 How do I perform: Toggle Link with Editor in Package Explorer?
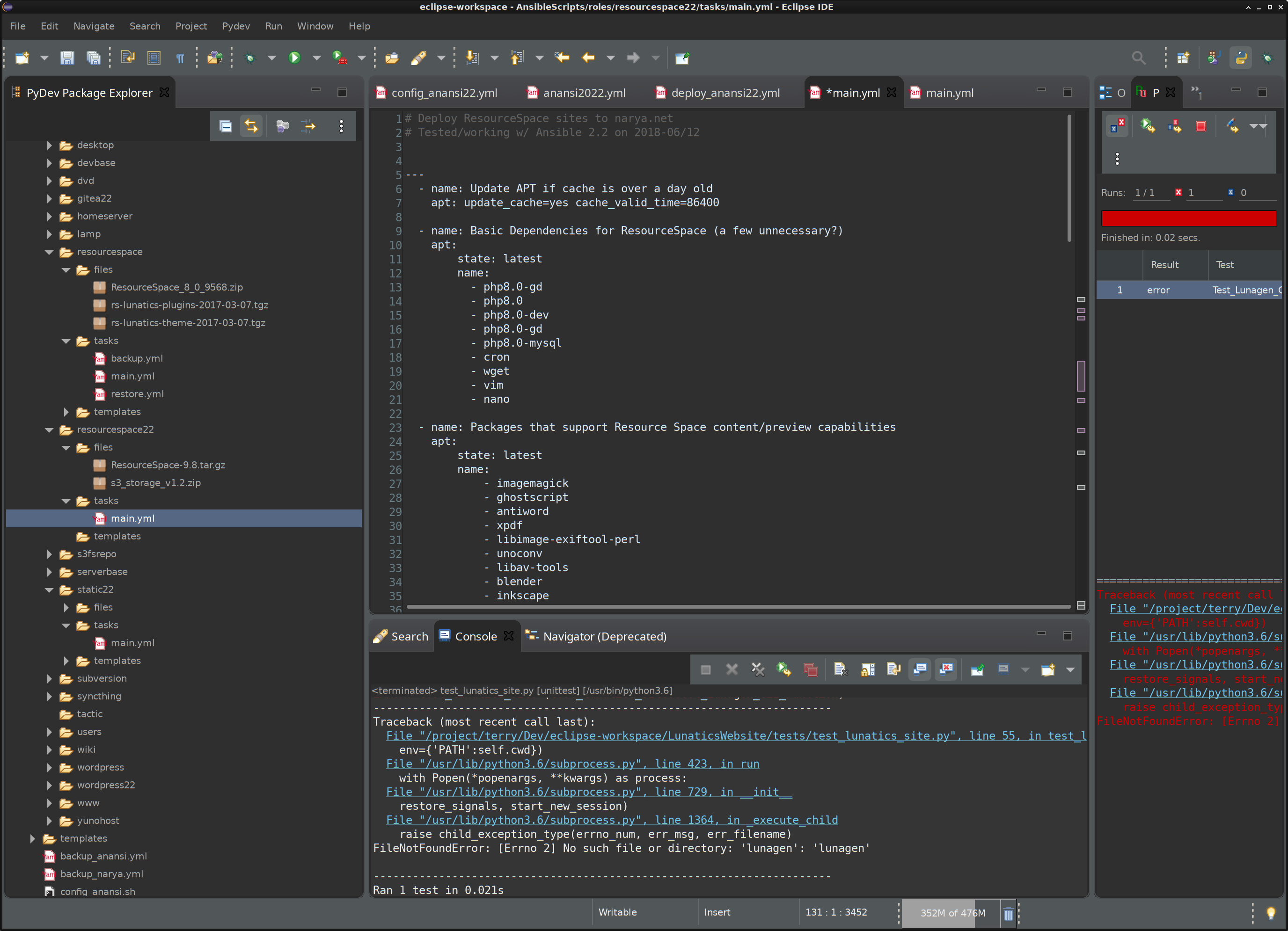(x=252, y=126)
